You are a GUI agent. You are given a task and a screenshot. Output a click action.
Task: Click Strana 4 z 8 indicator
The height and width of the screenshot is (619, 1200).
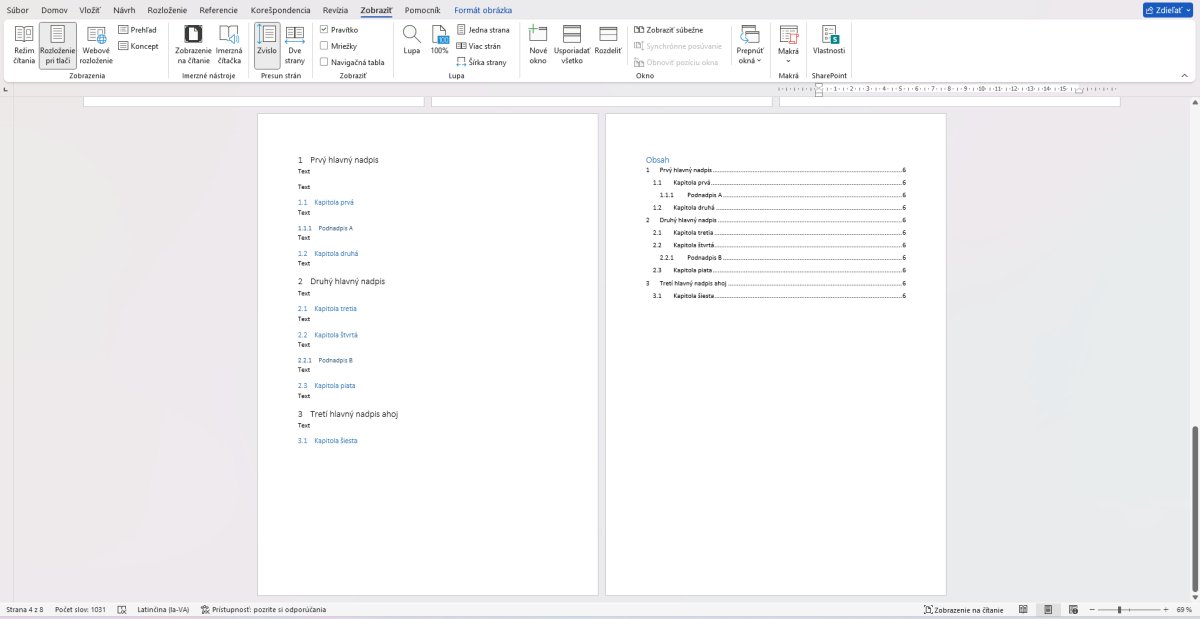coord(25,609)
